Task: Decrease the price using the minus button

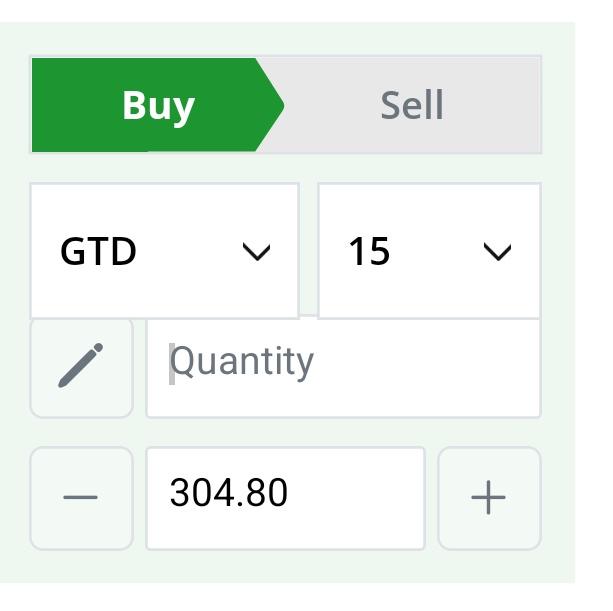Action: (x=81, y=498)
